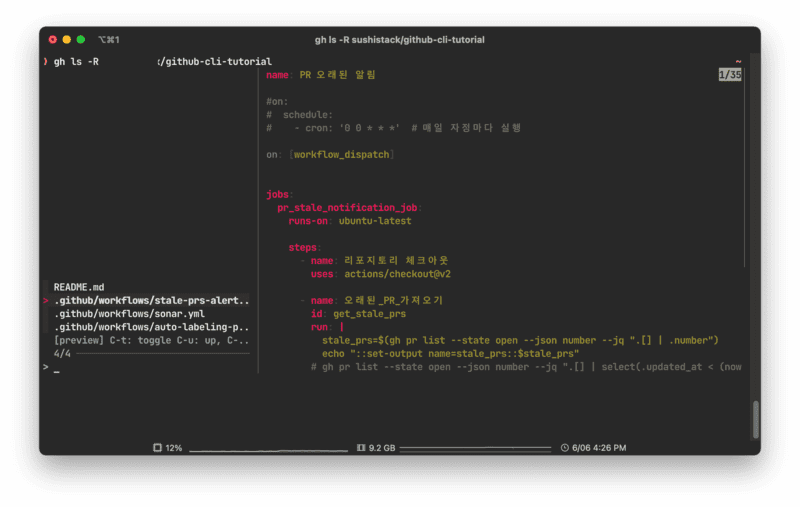Select README.md in the file list

[x=79, y=287]
